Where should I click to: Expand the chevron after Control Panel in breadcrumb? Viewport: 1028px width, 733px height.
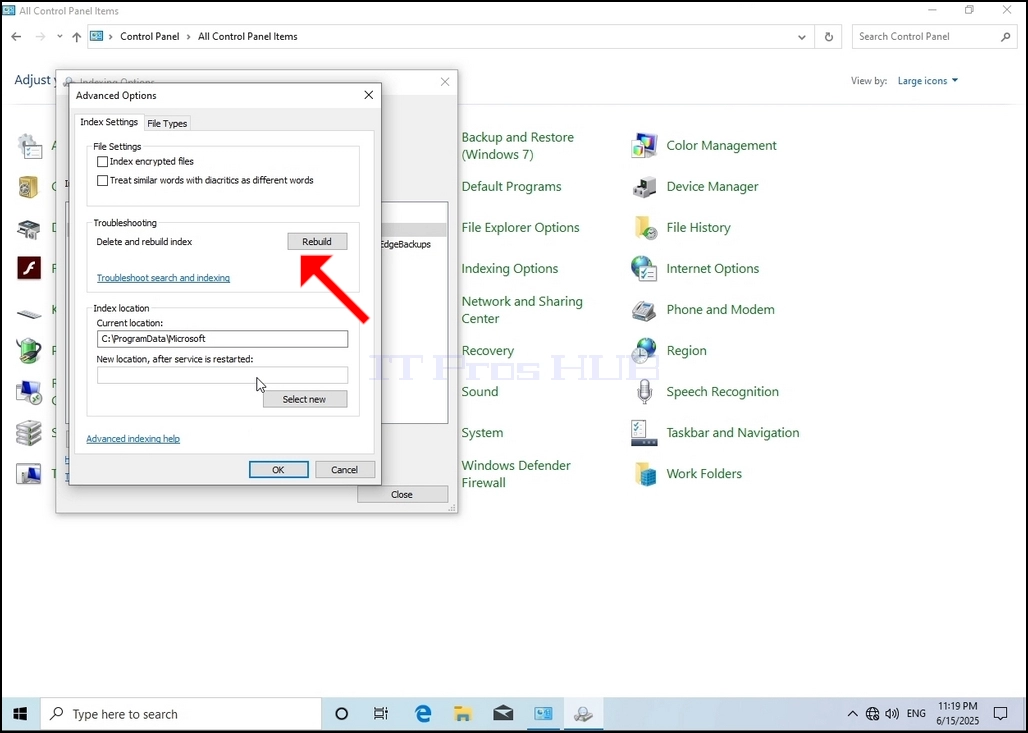[189, 37]
